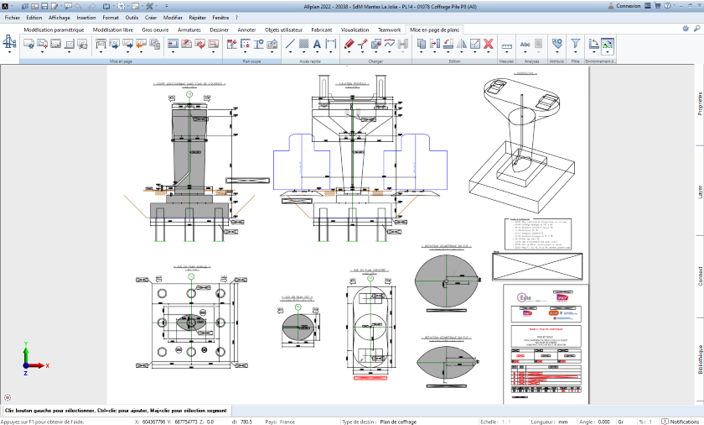Expand the Abc analysis dropdown arrow
The height and width of the screenshot is (425, 704).
click(x=525, y=52)
